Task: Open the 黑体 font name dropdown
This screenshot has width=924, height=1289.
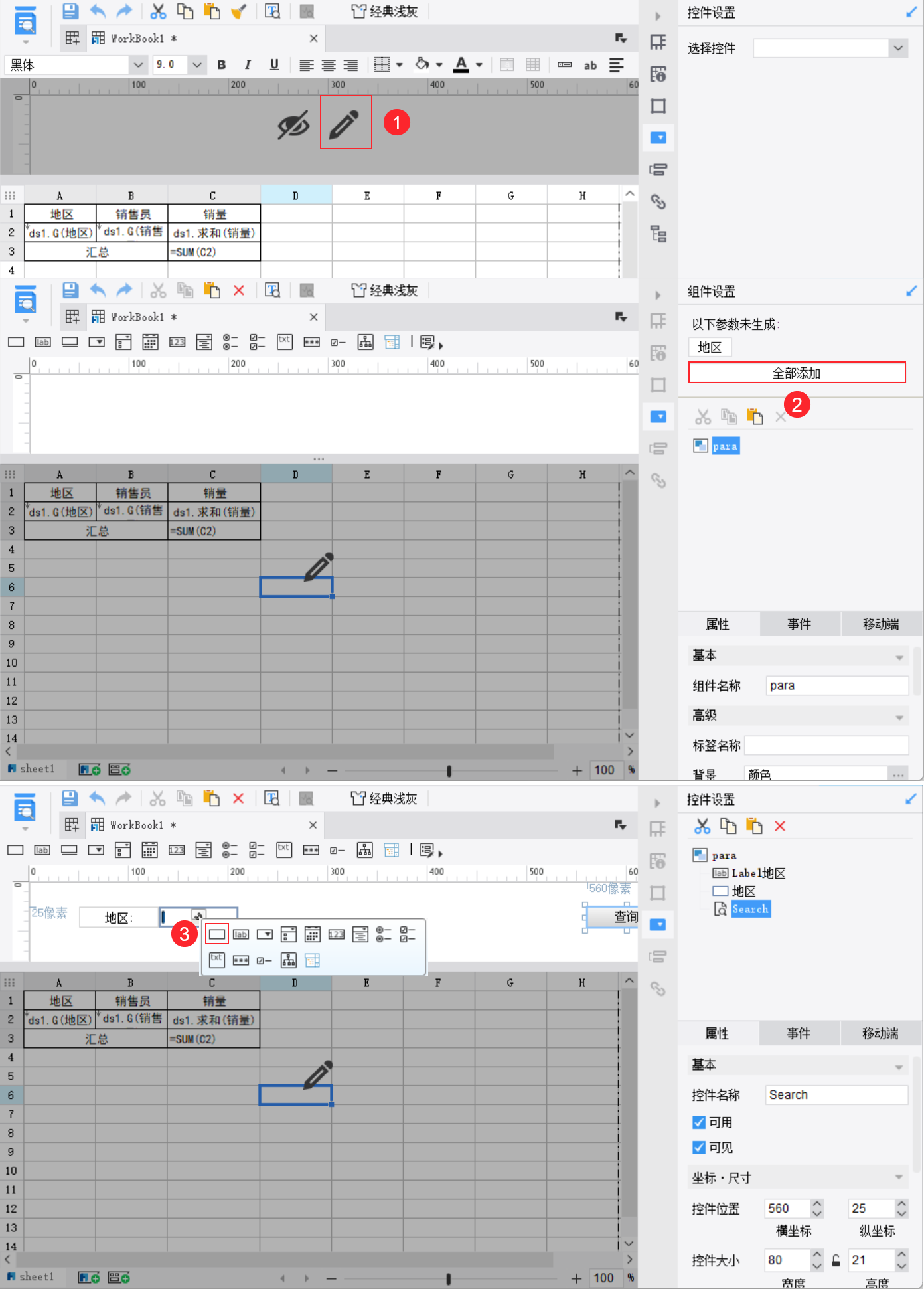Action: pos(138,65)
